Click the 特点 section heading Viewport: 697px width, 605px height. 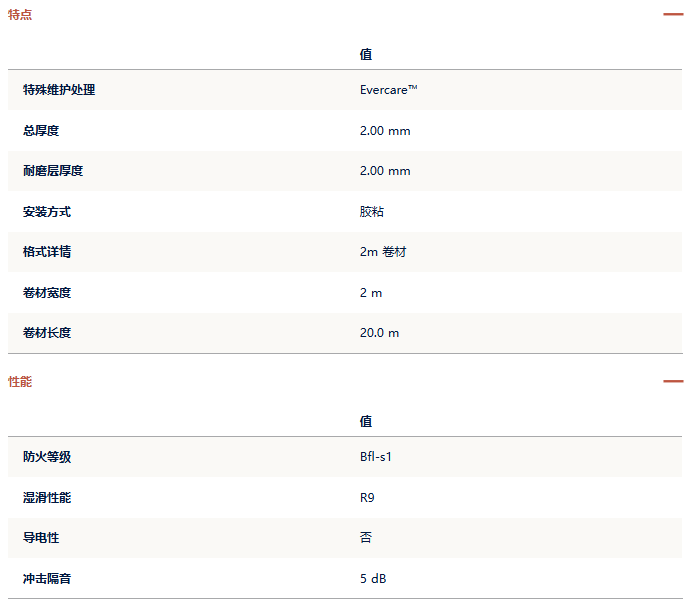[20, 14]
